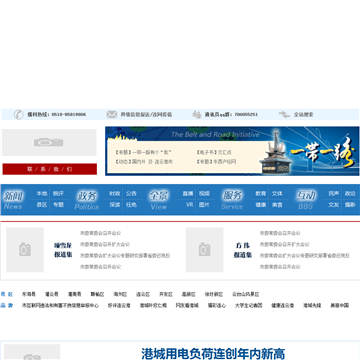
Task: Open first 市委常委会召开会议 headline in 方伟 list
Action: coord(280,233)
